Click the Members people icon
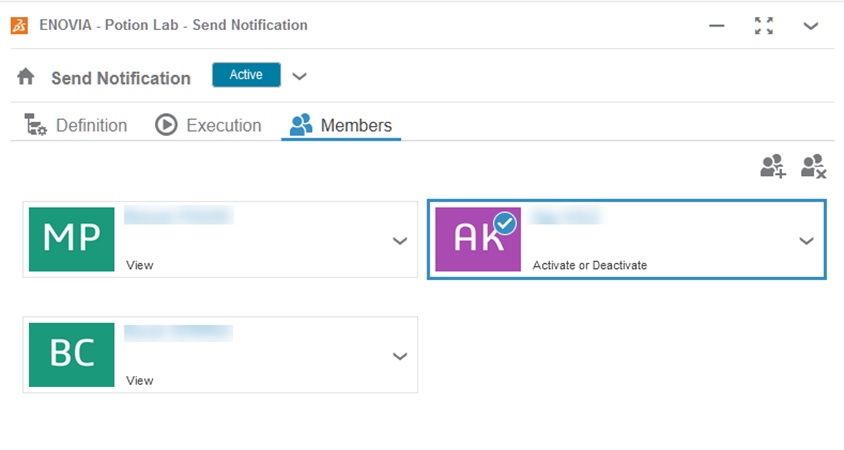The width and height of the screenshot is (844, 450). [301, 126]
